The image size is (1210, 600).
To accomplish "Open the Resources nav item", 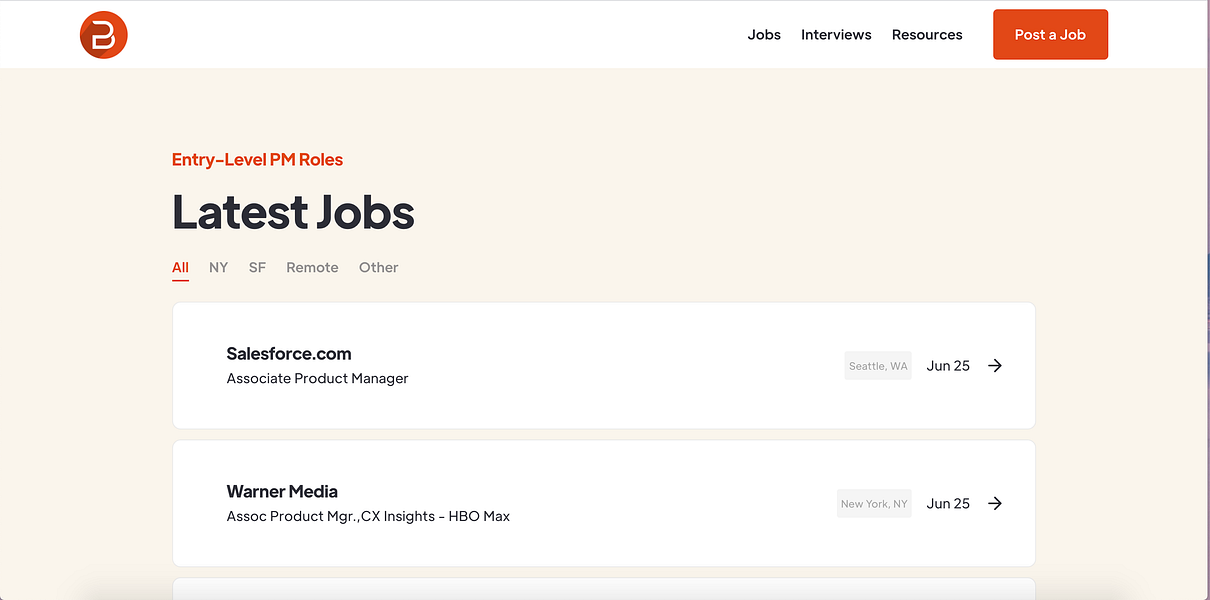I will [x=927, y=35].
